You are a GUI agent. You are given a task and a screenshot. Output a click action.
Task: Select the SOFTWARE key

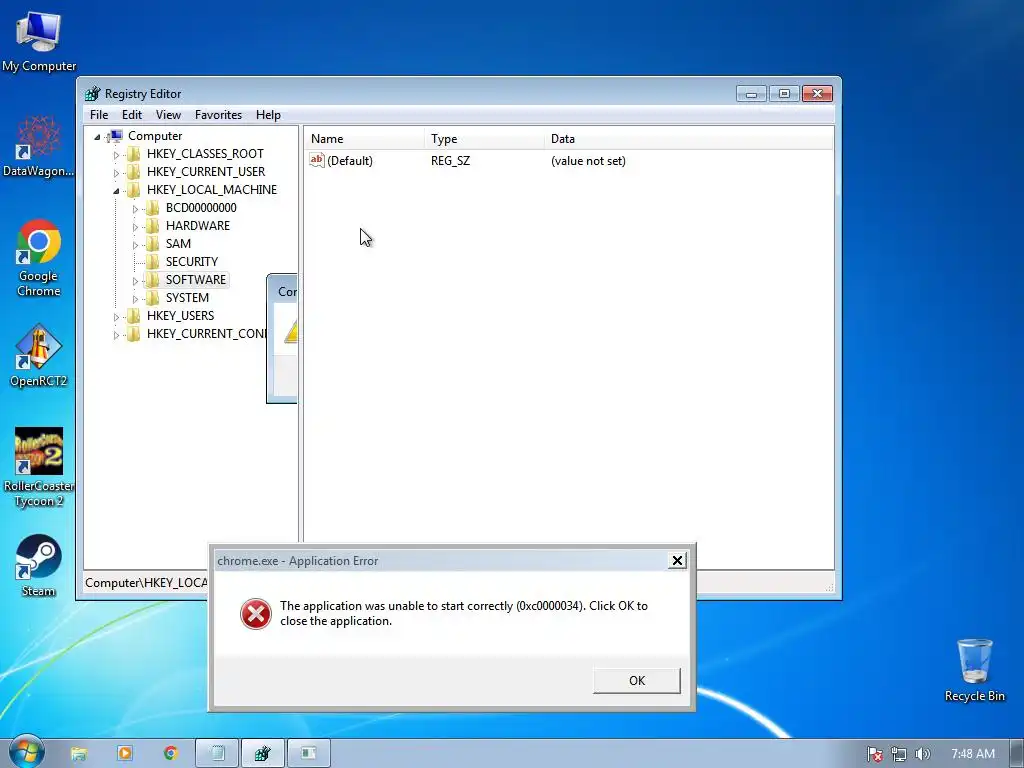[x=195, y=280]
